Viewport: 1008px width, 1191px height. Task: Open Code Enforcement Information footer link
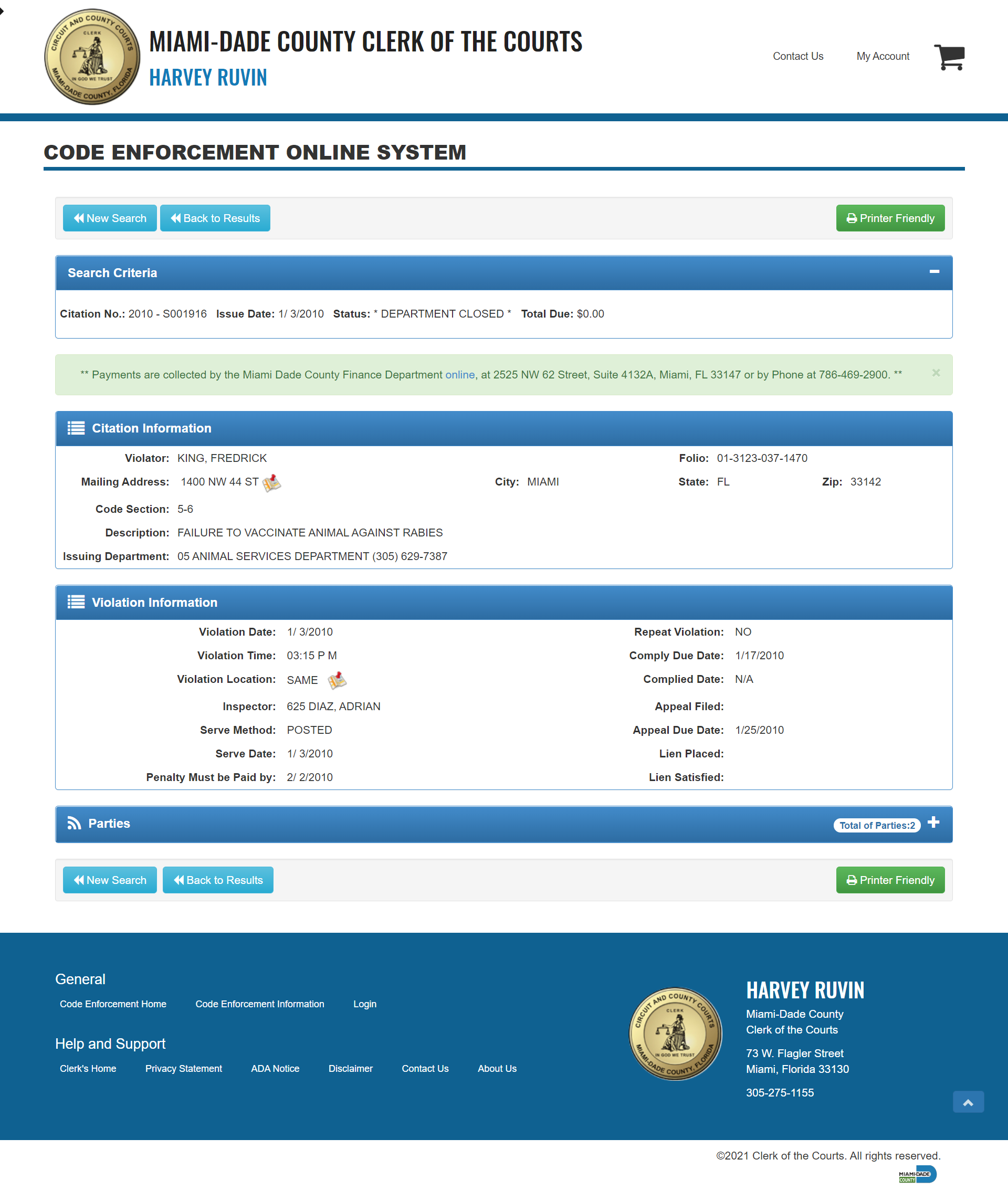(260, 1004)
